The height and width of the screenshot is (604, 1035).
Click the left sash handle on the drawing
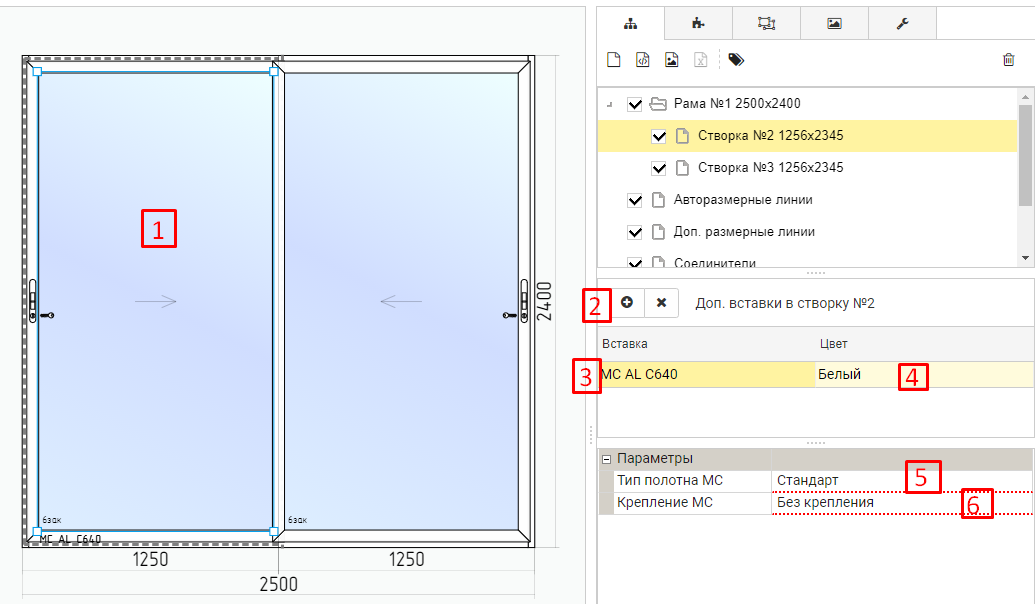(x=33, y=301)
